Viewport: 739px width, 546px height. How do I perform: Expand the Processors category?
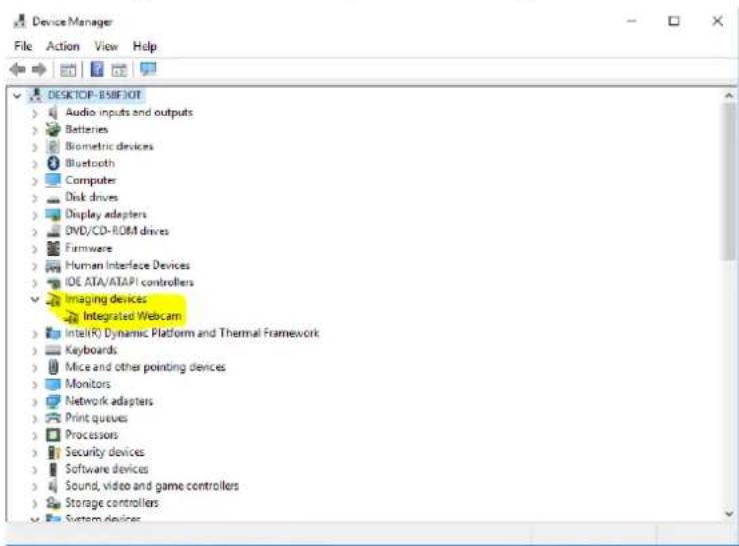34,435
